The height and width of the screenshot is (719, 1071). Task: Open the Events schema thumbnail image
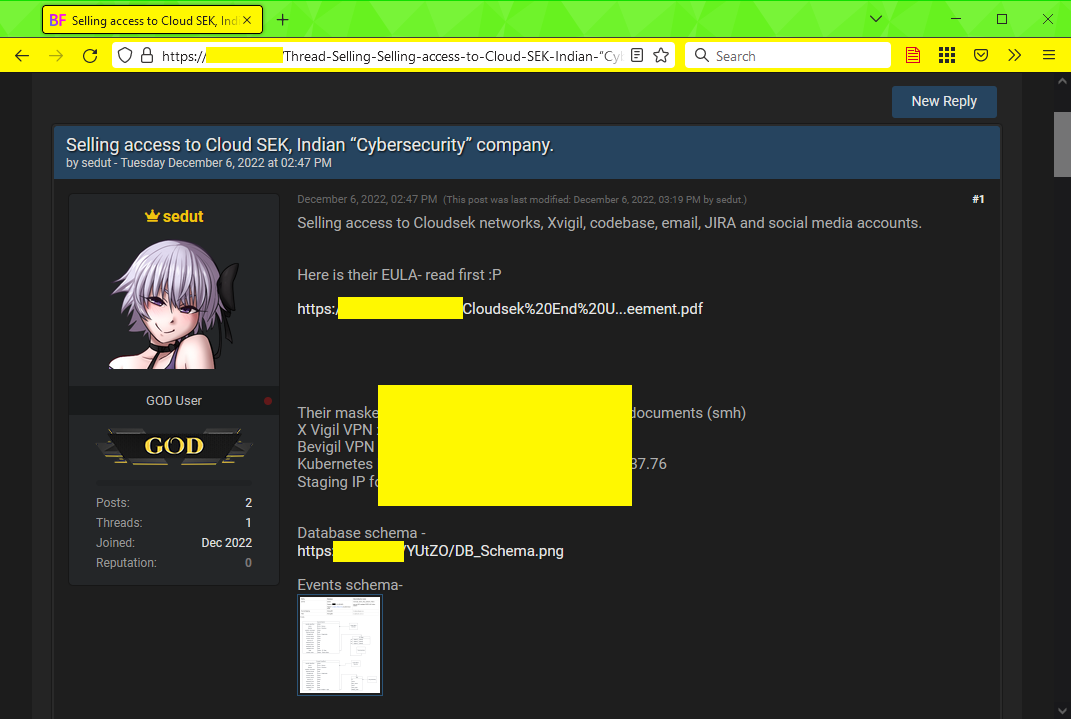(x=339, y=645)
